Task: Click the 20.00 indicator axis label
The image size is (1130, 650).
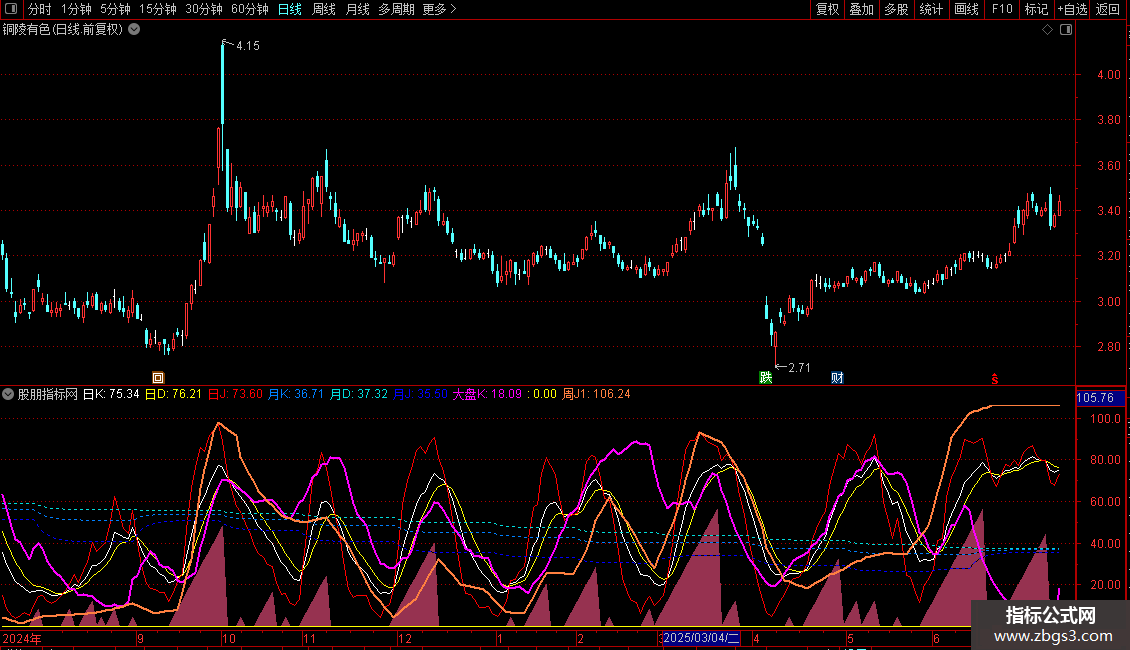Action: pyautogui.click(x=1105, y=584)
